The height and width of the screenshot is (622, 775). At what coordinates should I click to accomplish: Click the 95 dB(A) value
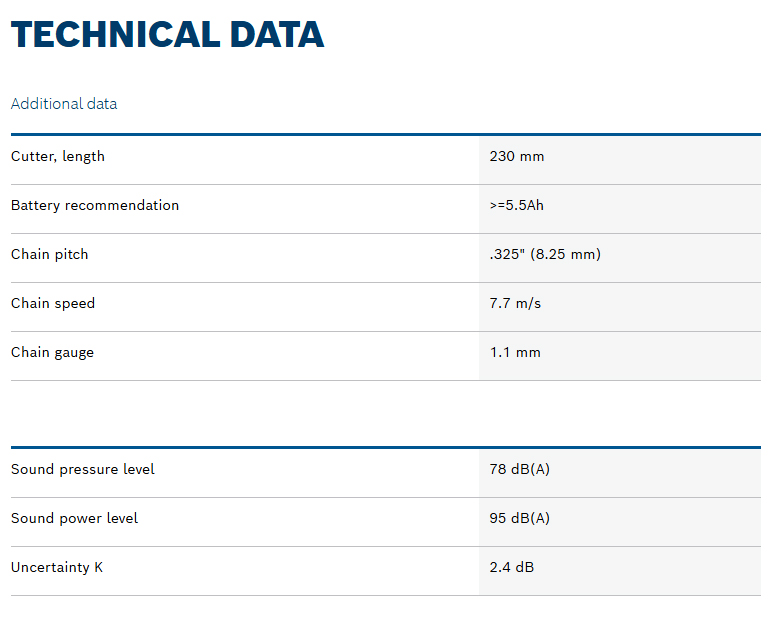click(519, 518)
